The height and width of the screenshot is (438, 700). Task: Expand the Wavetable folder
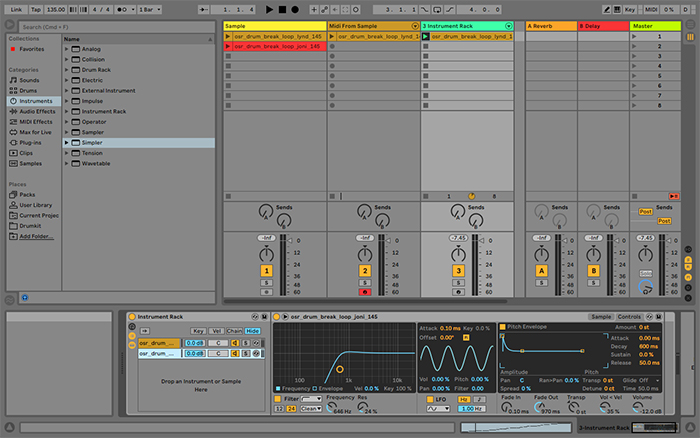pos(67,163)
